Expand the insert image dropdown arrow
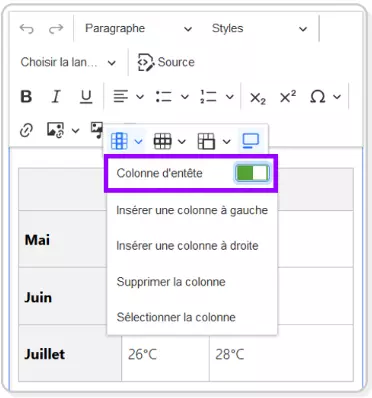 coord(76,130)
